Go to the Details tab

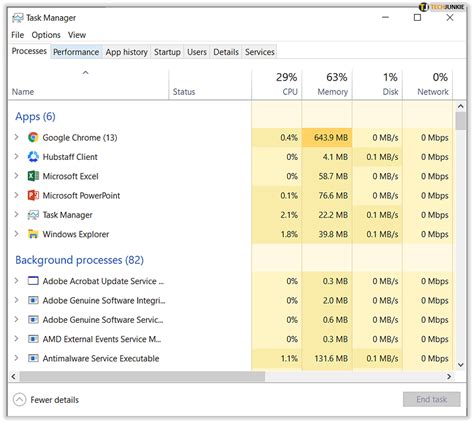226,52
